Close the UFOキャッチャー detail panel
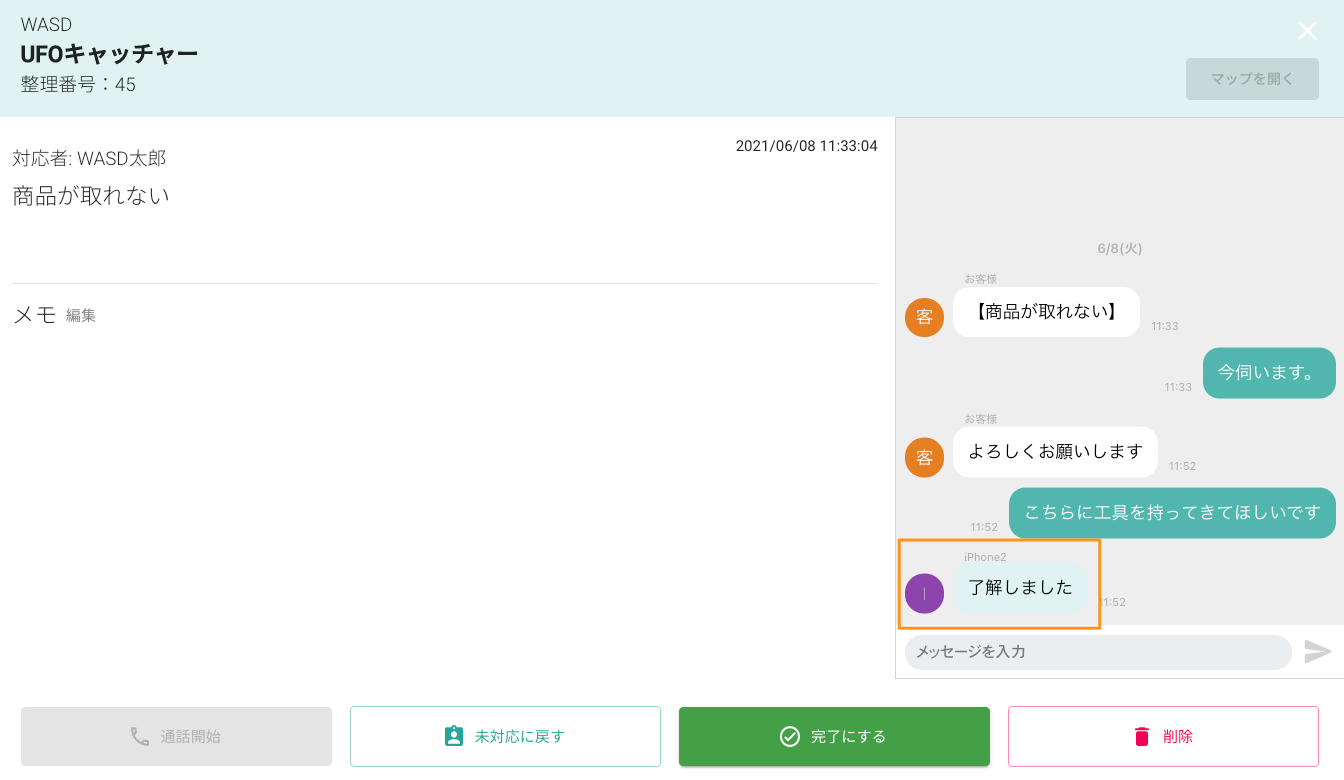 1307,31
